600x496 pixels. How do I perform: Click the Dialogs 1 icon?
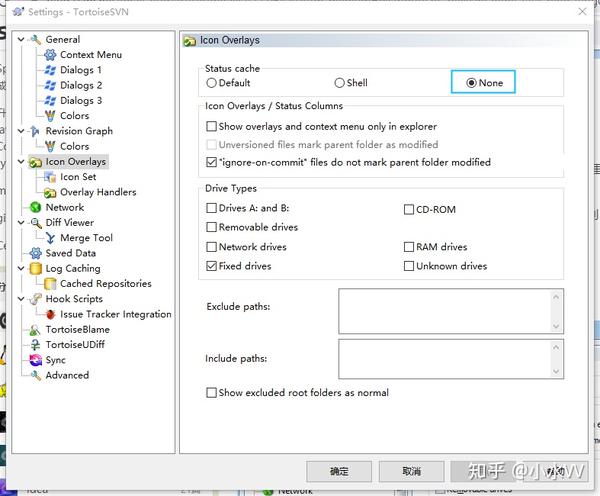(50, 70)
